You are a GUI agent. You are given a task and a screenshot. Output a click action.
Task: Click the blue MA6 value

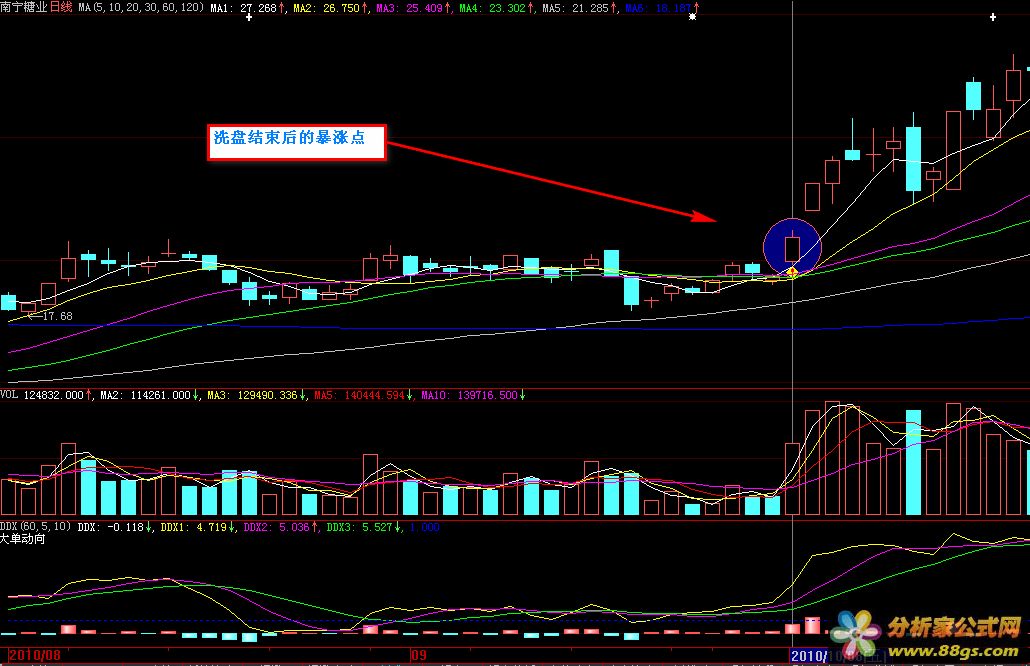click(662, 8)
